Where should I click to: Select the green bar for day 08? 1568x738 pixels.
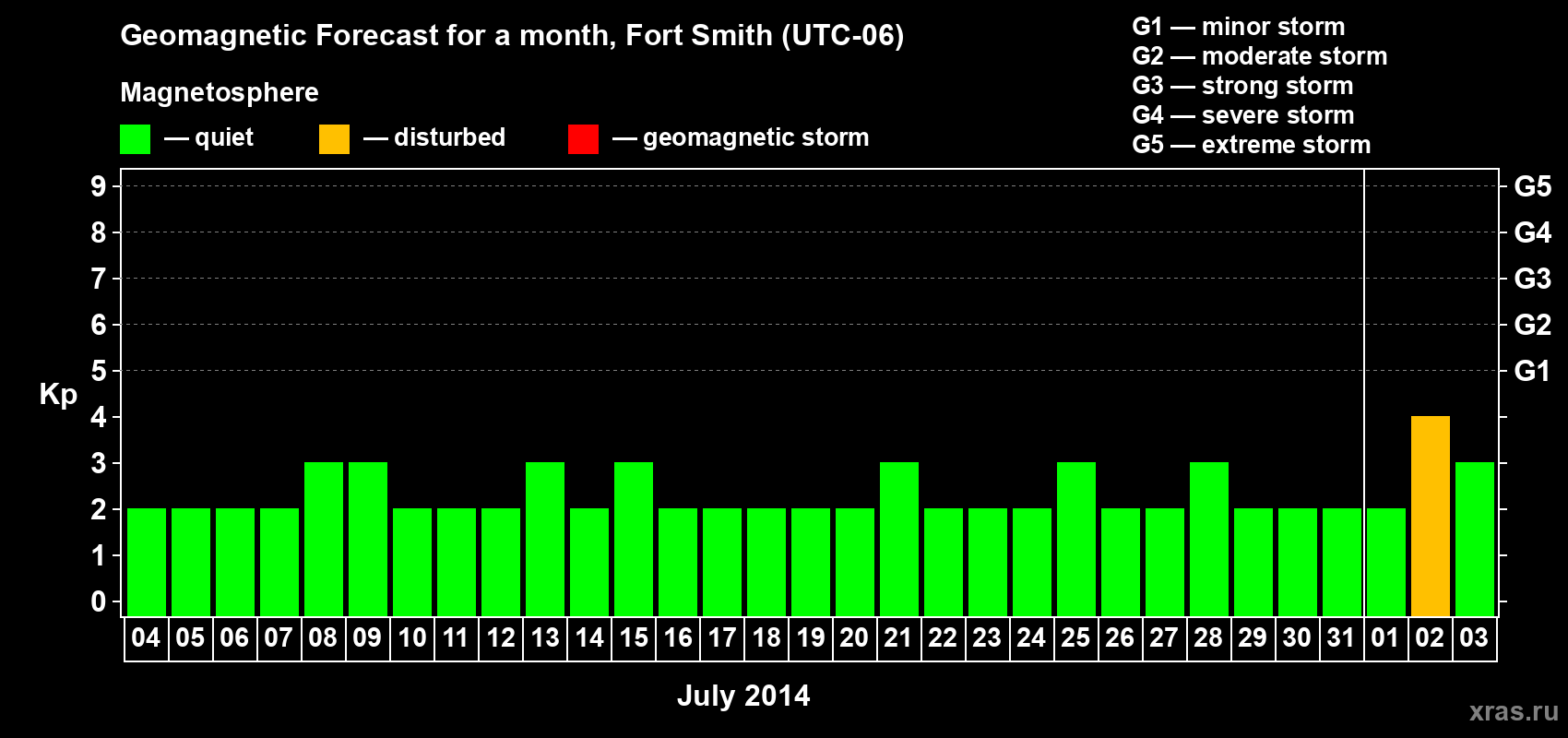tap(324, 539)
